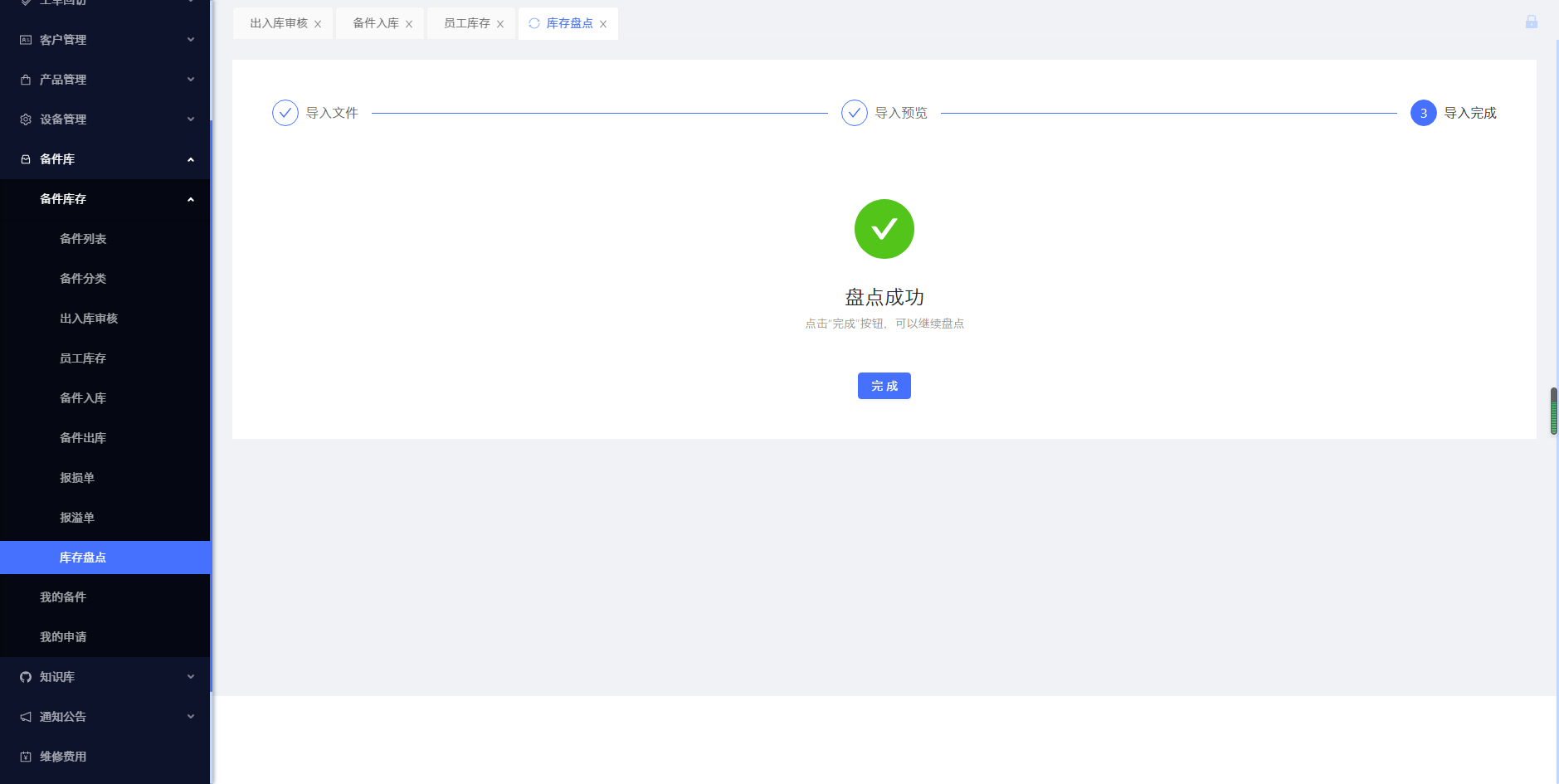Click the 设备管理 gear icon
Image resolution: width=1559 pixels, height=784 pixels.
24,119
